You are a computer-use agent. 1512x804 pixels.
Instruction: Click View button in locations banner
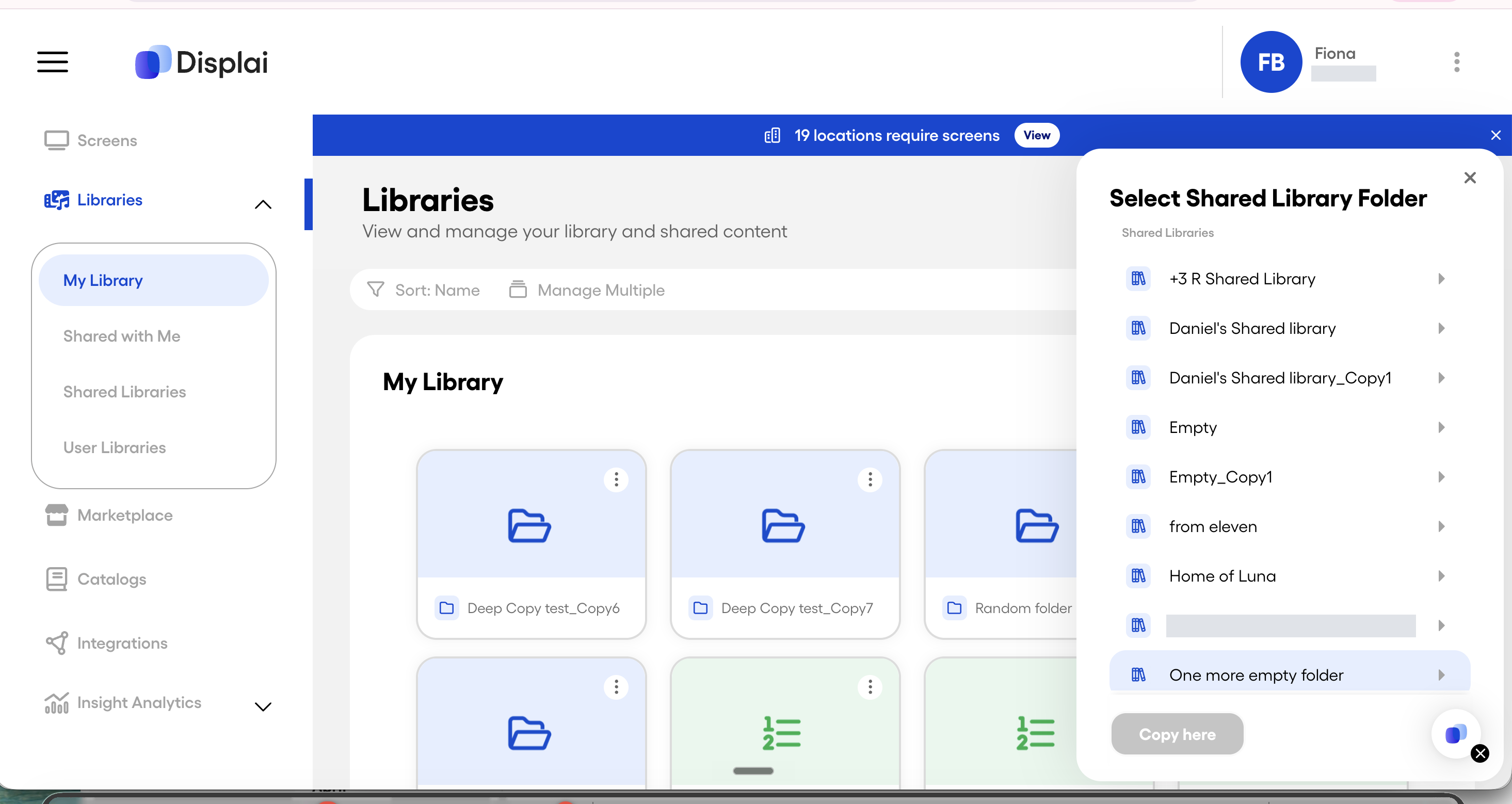(1037, 135)
